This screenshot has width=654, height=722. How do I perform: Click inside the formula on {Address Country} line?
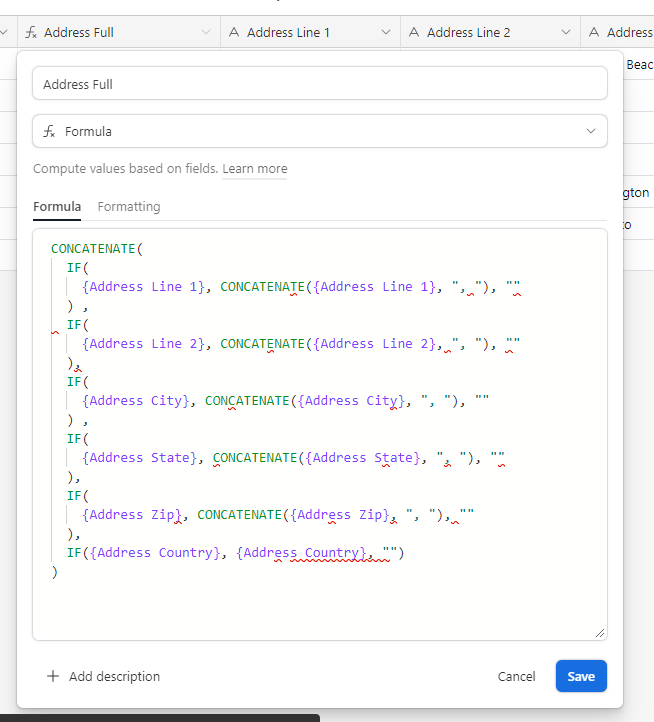(x=235, y=553)
